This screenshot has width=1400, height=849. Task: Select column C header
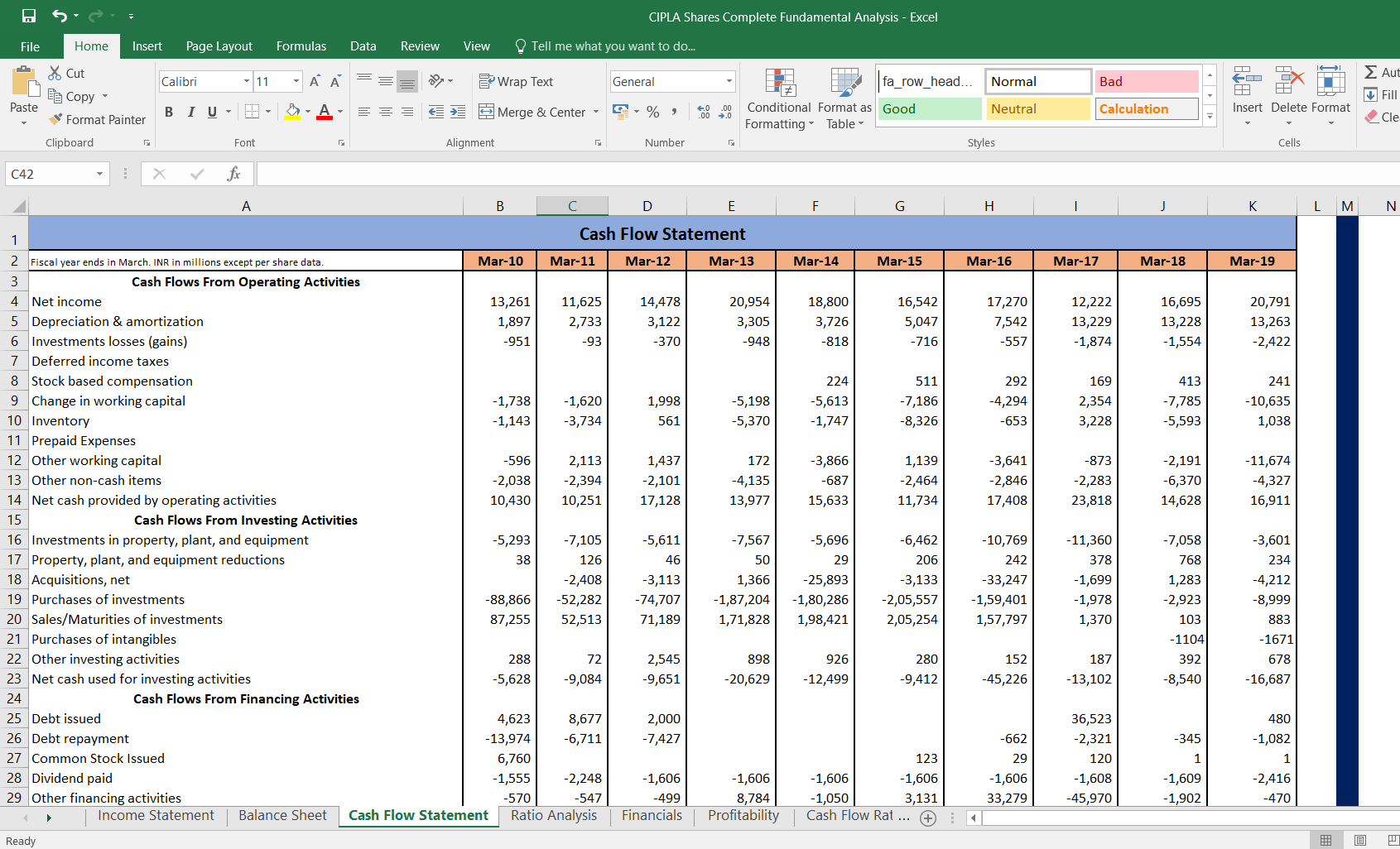[572, 206]
